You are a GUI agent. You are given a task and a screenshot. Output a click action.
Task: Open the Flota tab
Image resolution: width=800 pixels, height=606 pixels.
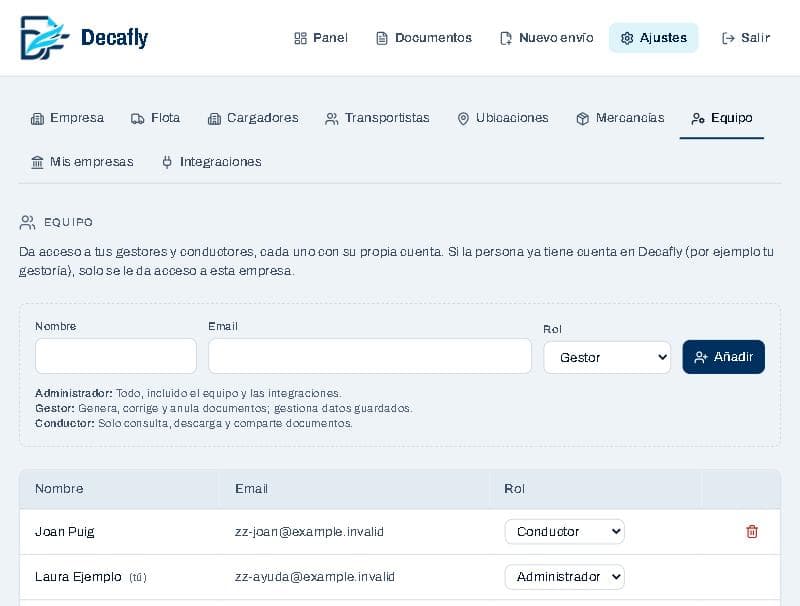coord(156,118)
